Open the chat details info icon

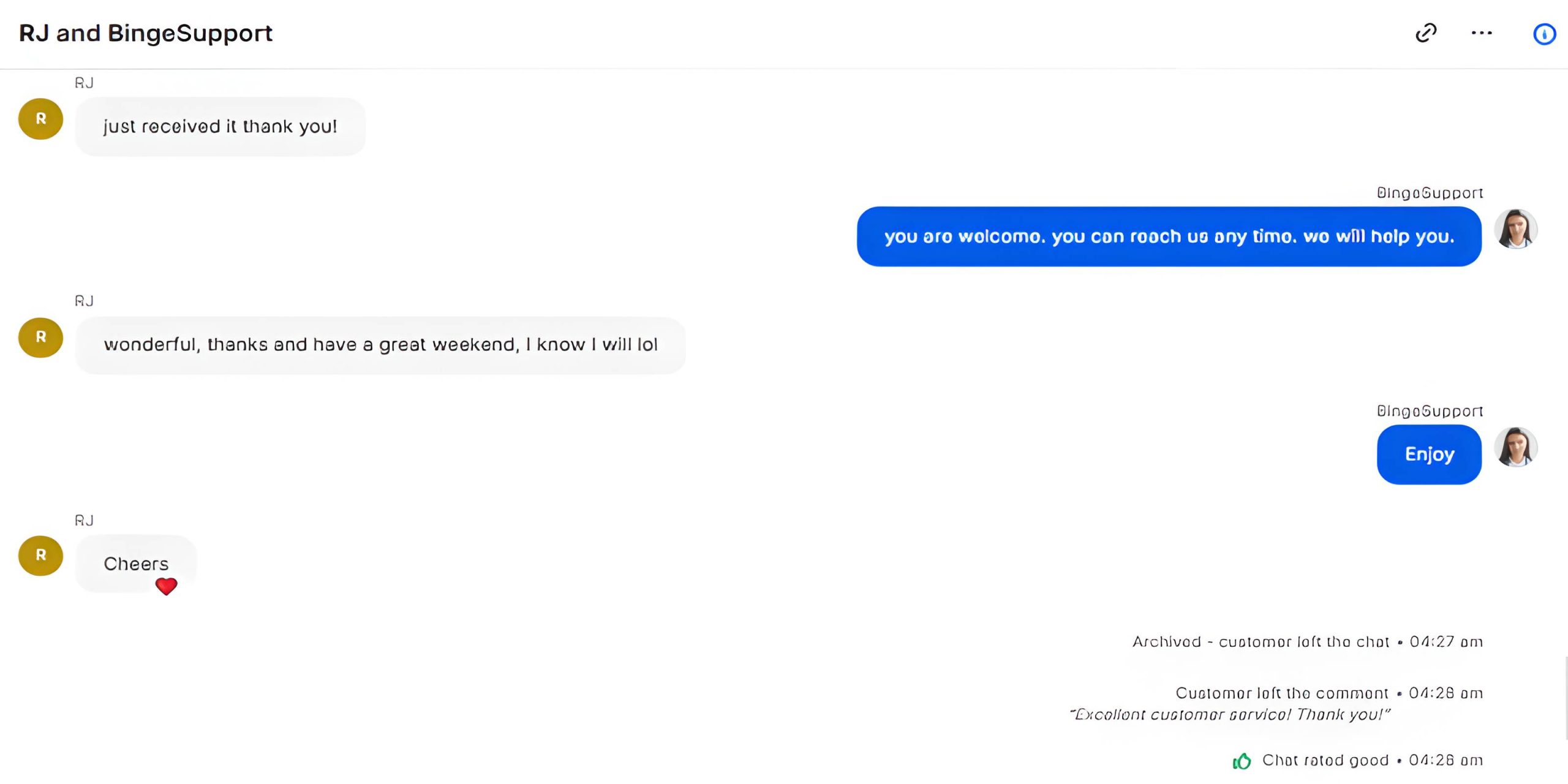click(x=1544, y=34)
